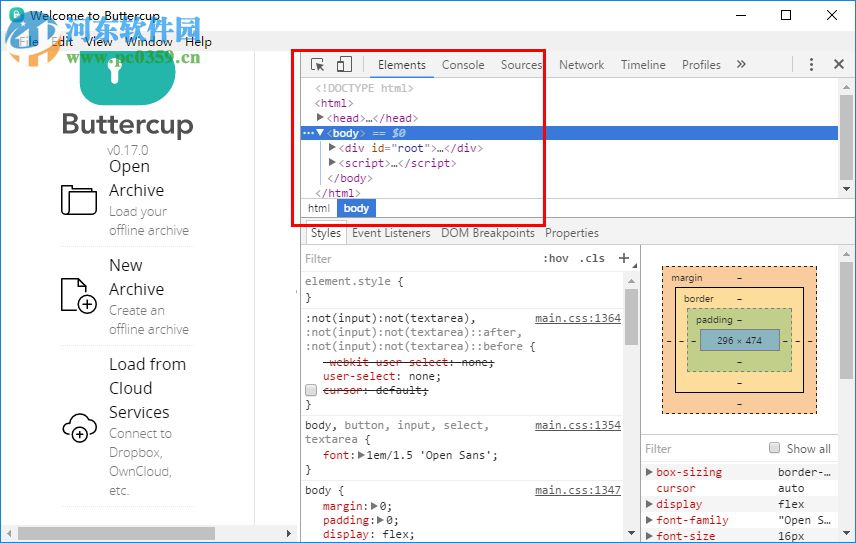Open the Event Listeners subtab
856x543 pixels.
pyautogui.click(x=391, y=233)
